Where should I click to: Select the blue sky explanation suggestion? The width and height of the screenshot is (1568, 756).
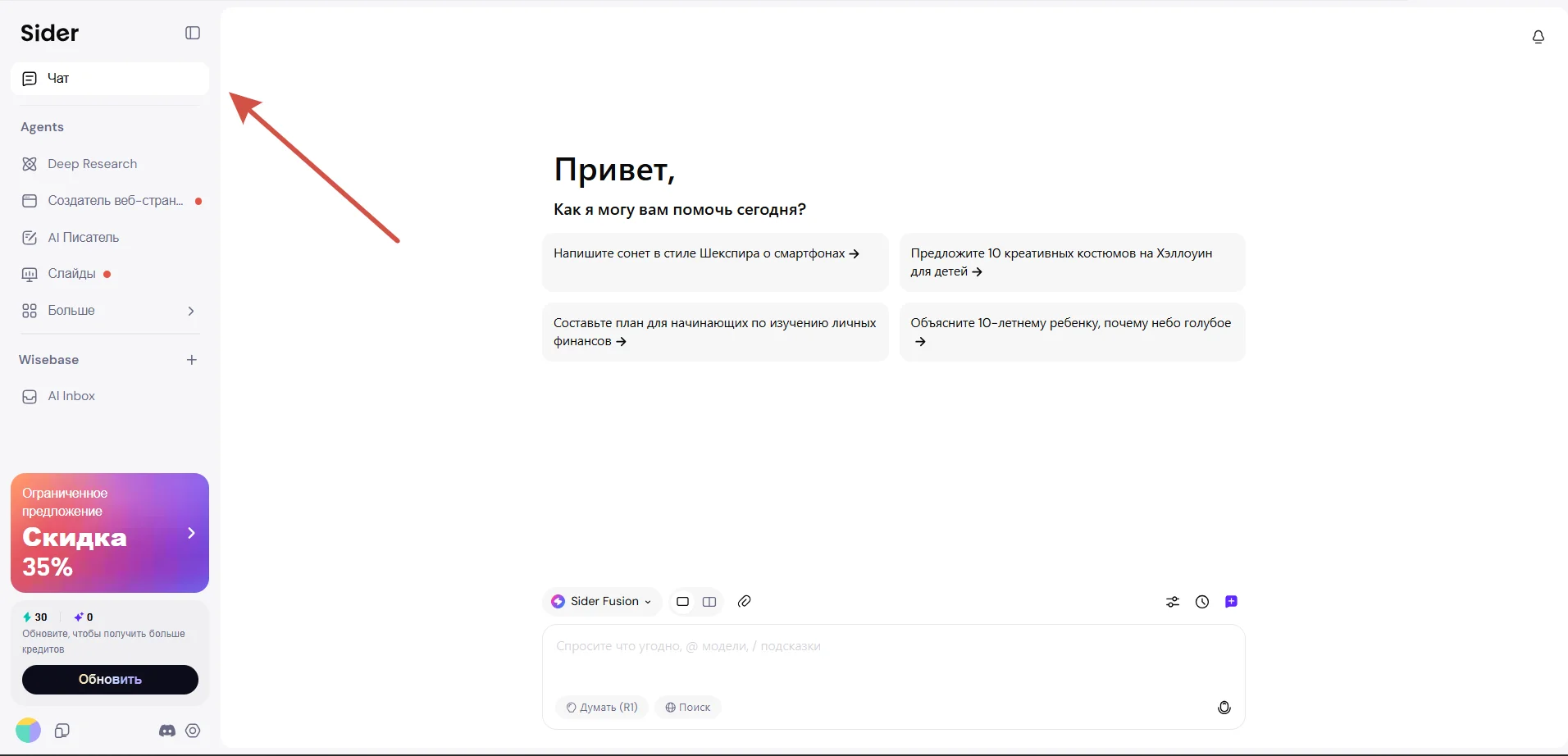[1072, 332]
